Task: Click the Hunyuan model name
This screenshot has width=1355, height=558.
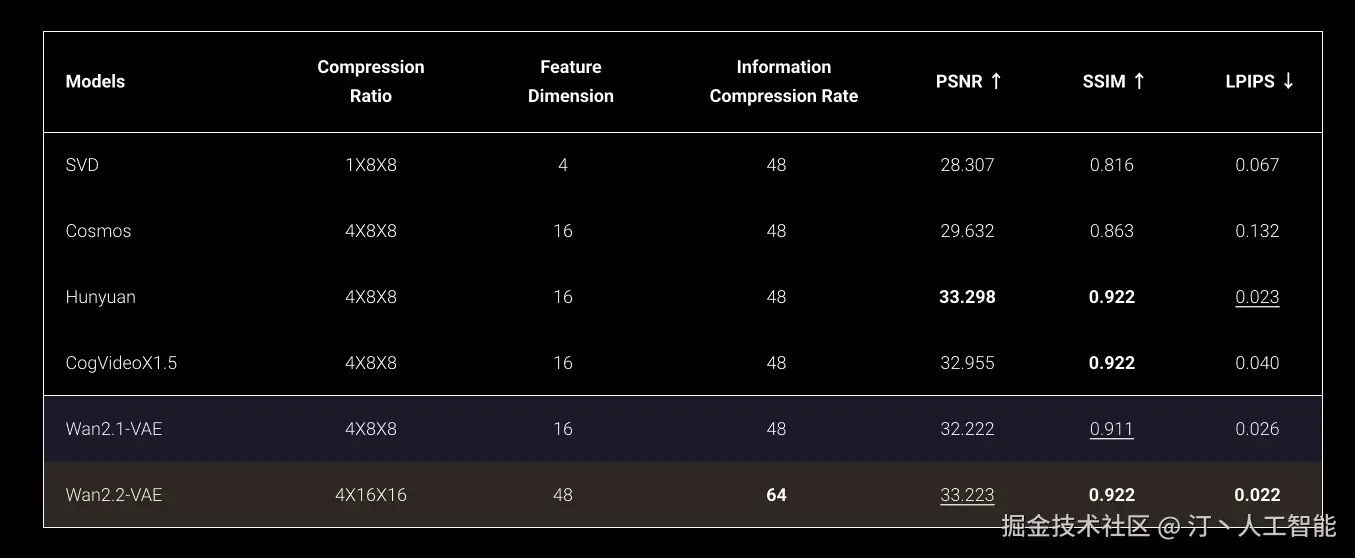Action: tap(100, 297)
